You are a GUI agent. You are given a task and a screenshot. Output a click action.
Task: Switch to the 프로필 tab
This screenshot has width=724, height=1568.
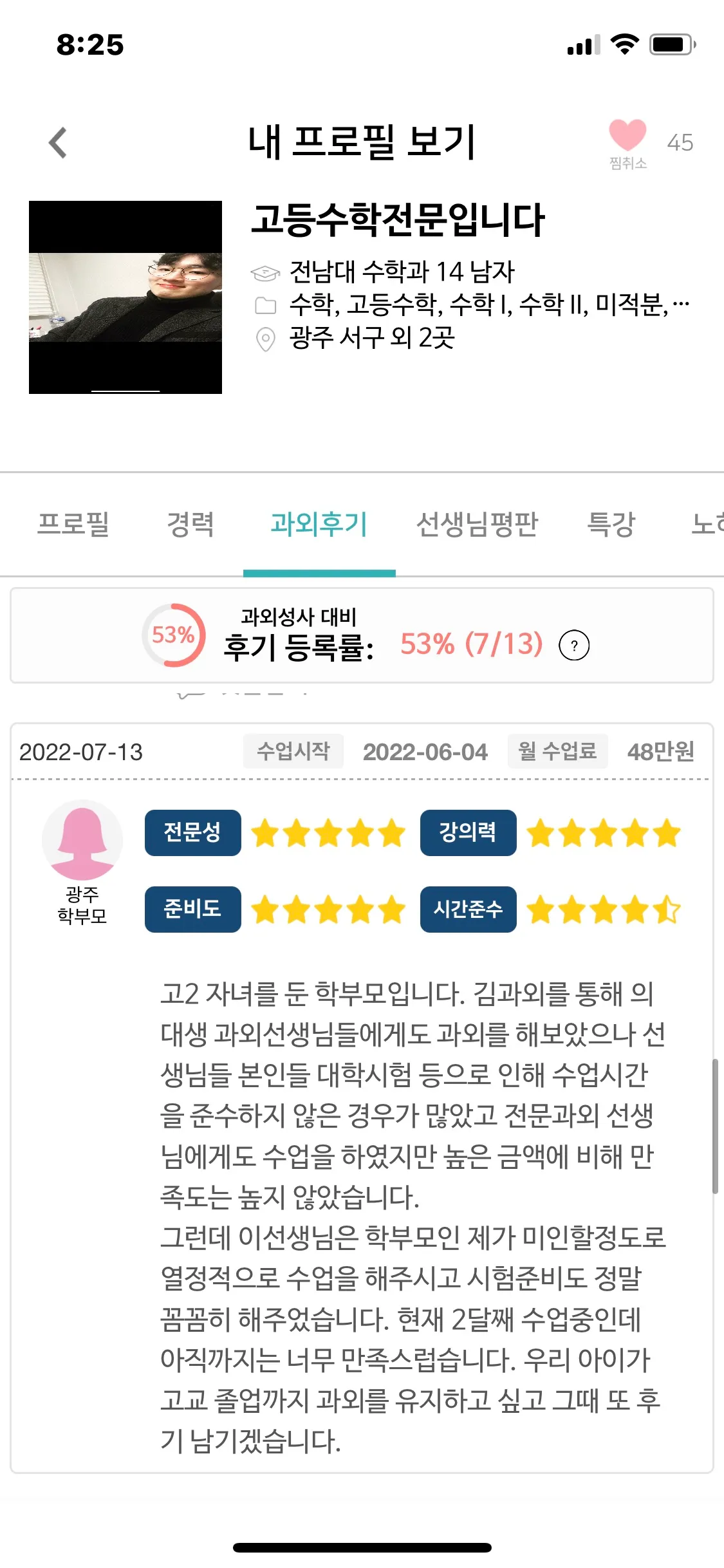coord(73,524)
